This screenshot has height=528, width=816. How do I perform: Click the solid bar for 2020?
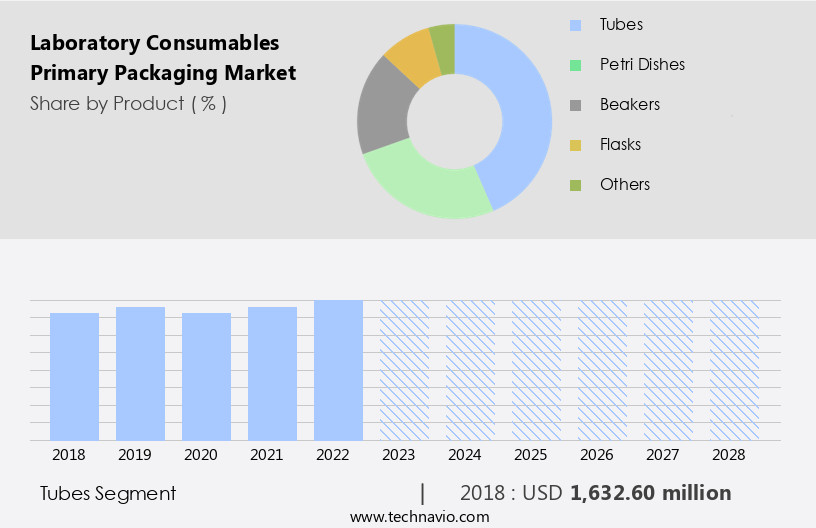206,376
